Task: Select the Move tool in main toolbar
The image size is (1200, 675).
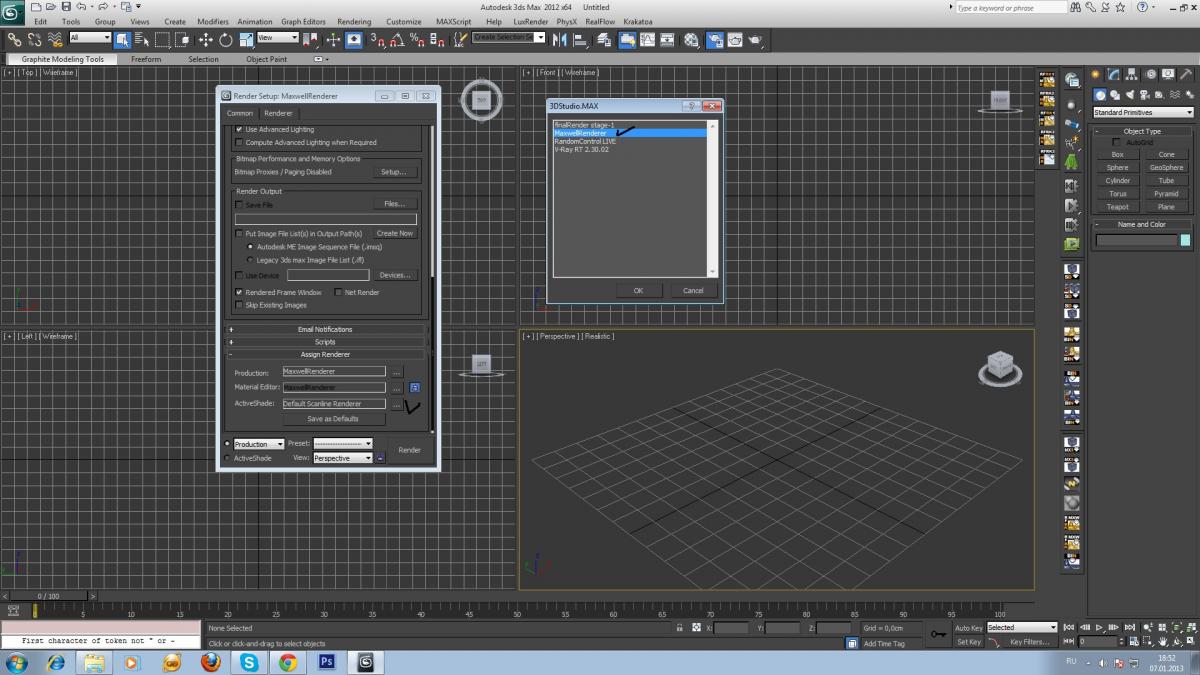Action: coord(205,40)
